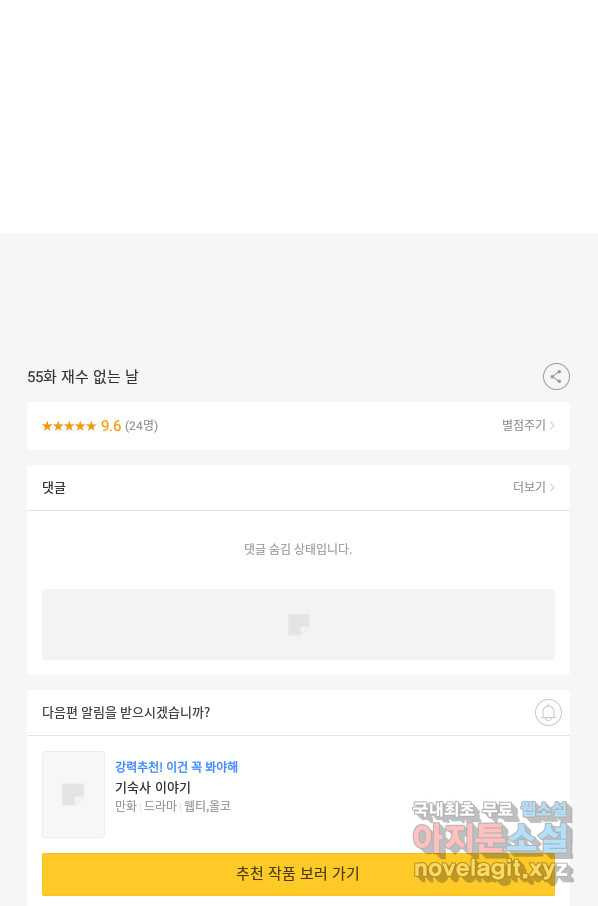Click the 55화 재수 없는 날 title
This screenshot has width=598, height=906.
tap(83, 377)
